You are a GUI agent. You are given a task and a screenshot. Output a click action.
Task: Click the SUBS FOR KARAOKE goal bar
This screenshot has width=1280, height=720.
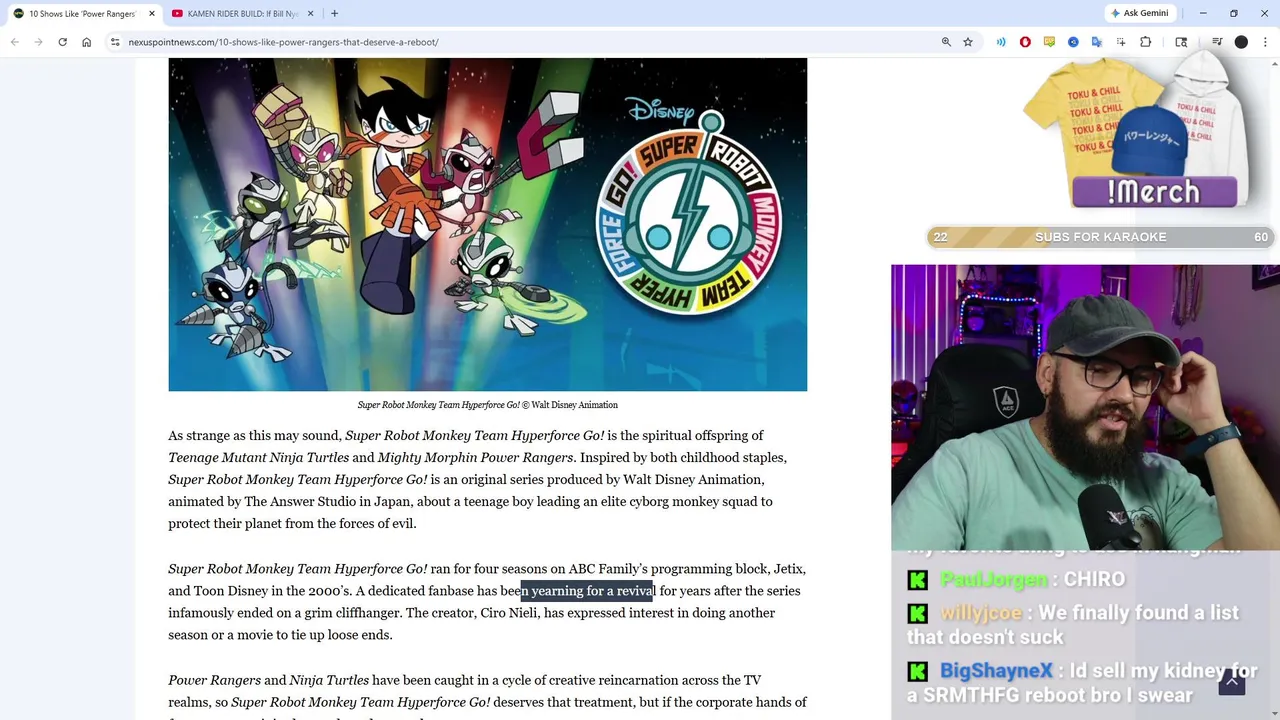[1100, 237]
